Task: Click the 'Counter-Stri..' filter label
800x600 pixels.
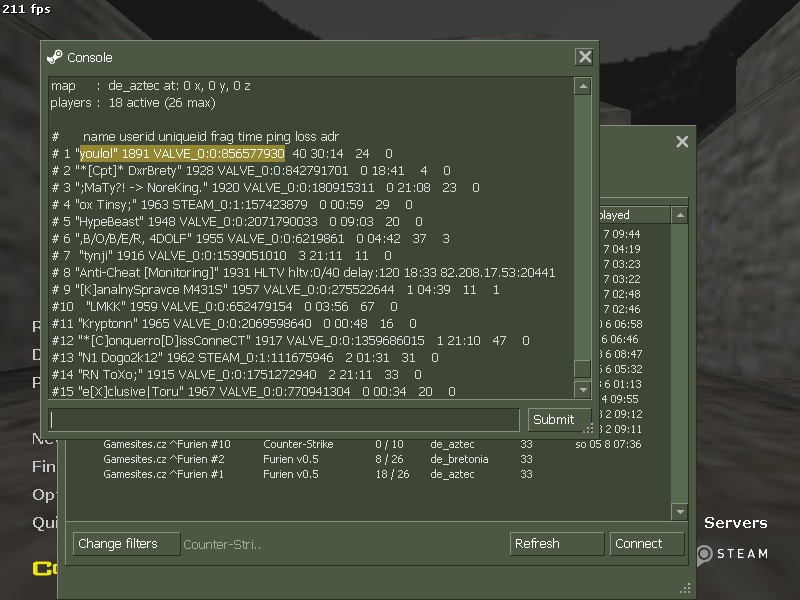Action: (222, 544)
